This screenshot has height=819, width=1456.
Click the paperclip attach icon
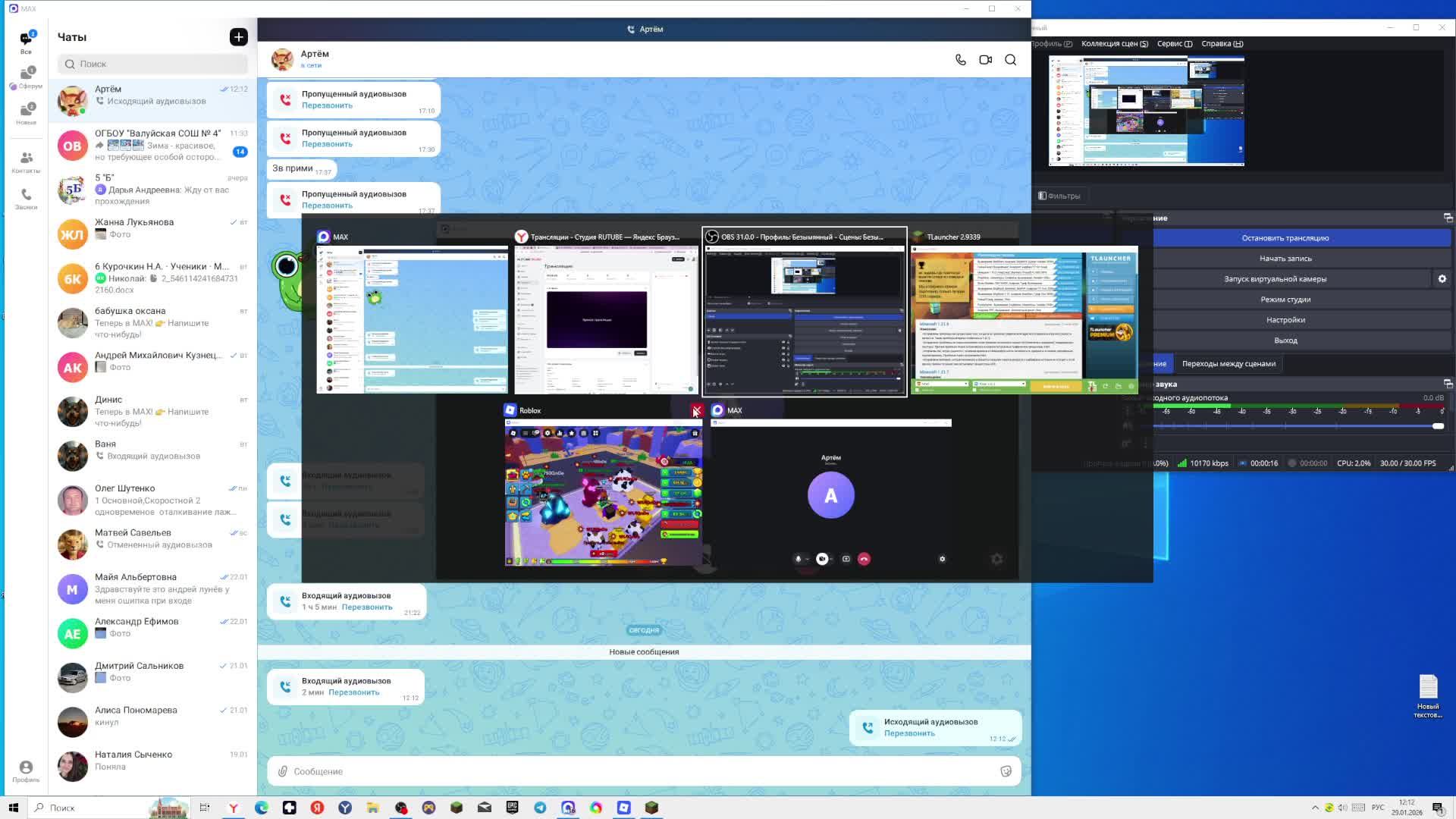pos(282,771)
